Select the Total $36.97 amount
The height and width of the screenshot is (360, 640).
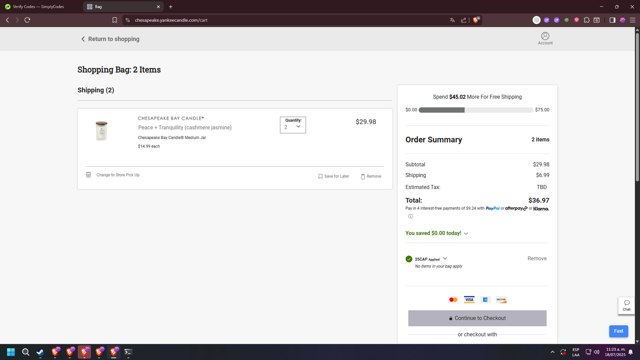point(539,200)
